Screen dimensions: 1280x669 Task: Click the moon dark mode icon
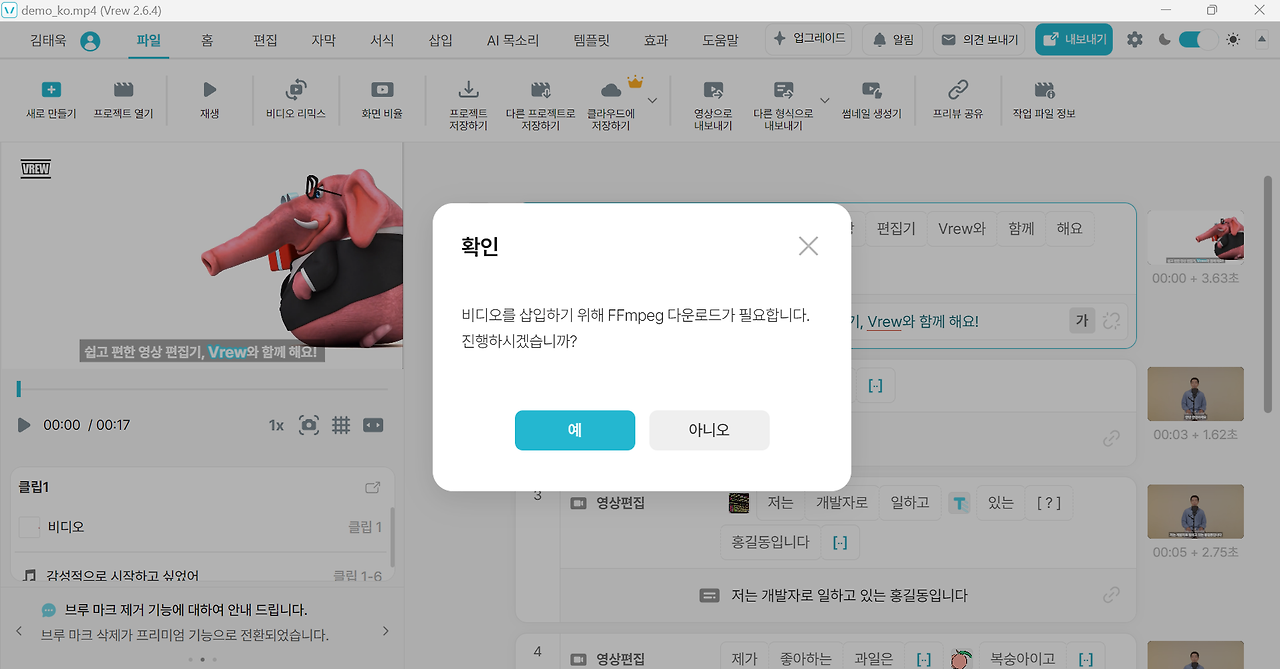point(1164,40)
